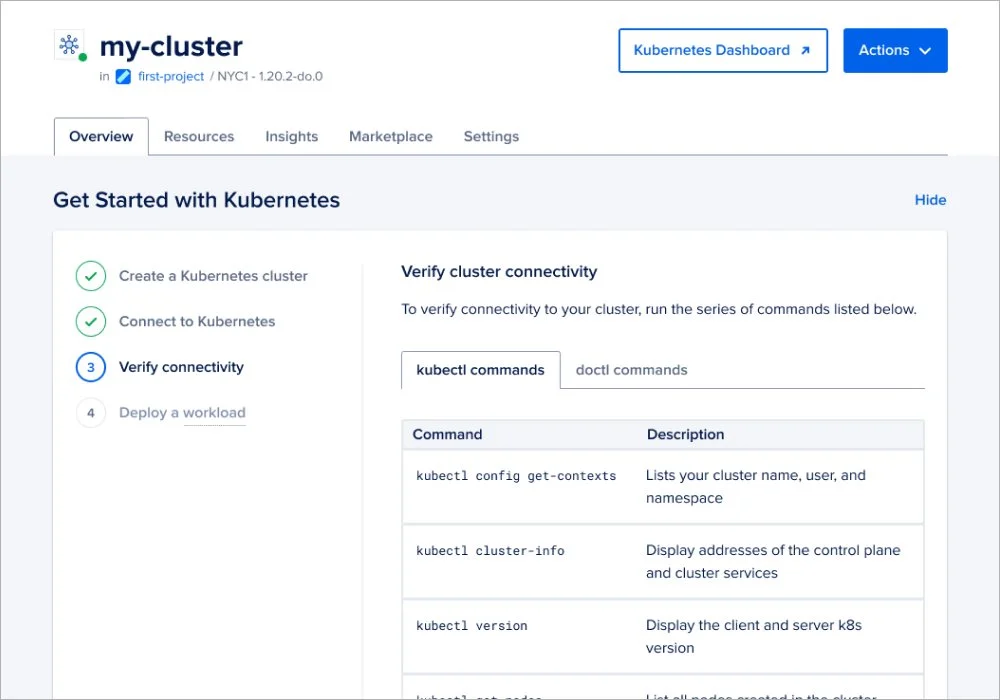Select the doctl commands tab
Screen dimensions: 1000x700
pyautogui.click(x=631, y=370)
